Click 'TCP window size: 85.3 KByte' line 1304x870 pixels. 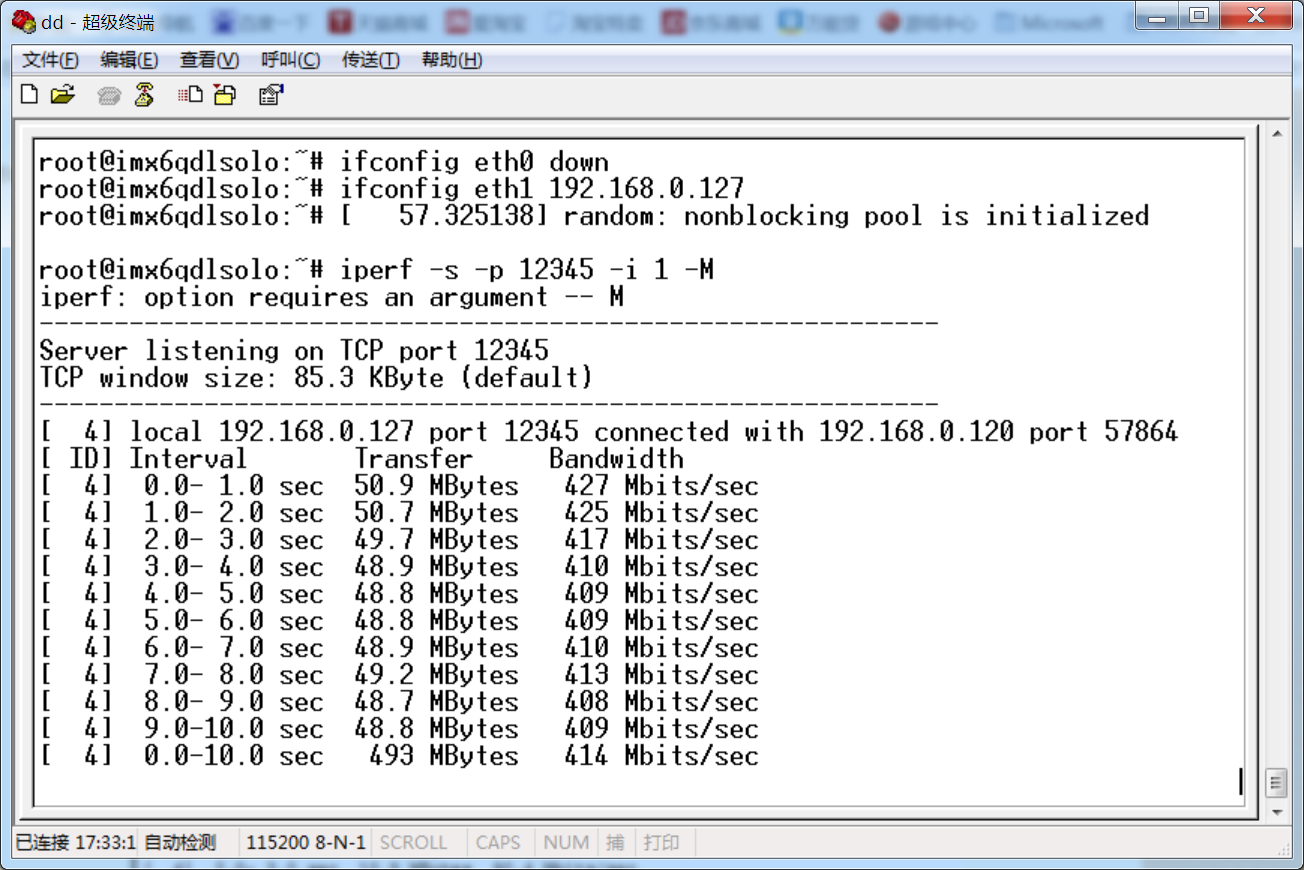(316, 378)
